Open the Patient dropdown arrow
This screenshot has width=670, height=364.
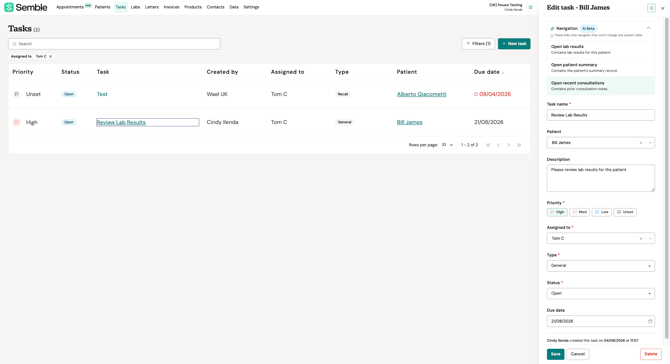(650, 143)
